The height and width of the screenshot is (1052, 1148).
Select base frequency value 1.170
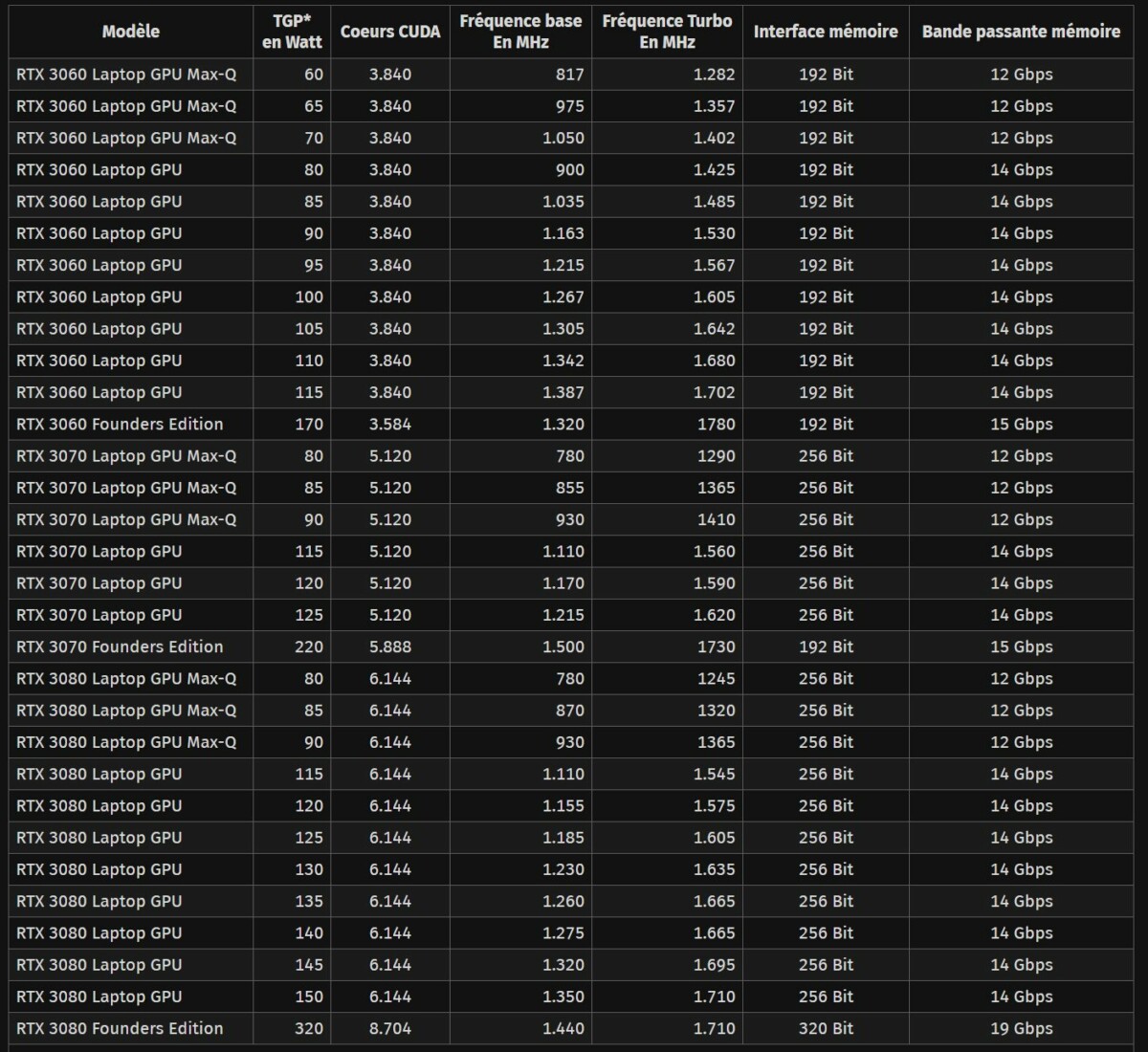[563, 583]
